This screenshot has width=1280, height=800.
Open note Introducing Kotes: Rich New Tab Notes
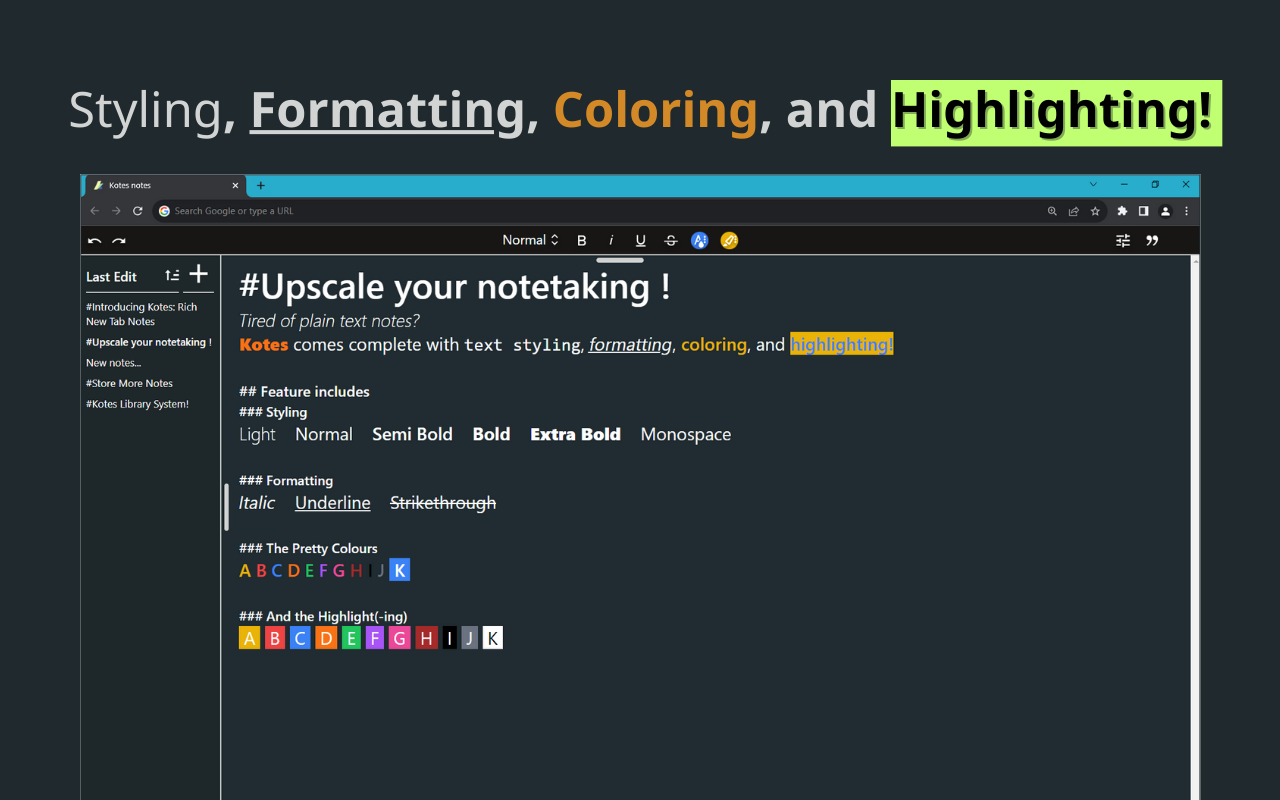142,314
